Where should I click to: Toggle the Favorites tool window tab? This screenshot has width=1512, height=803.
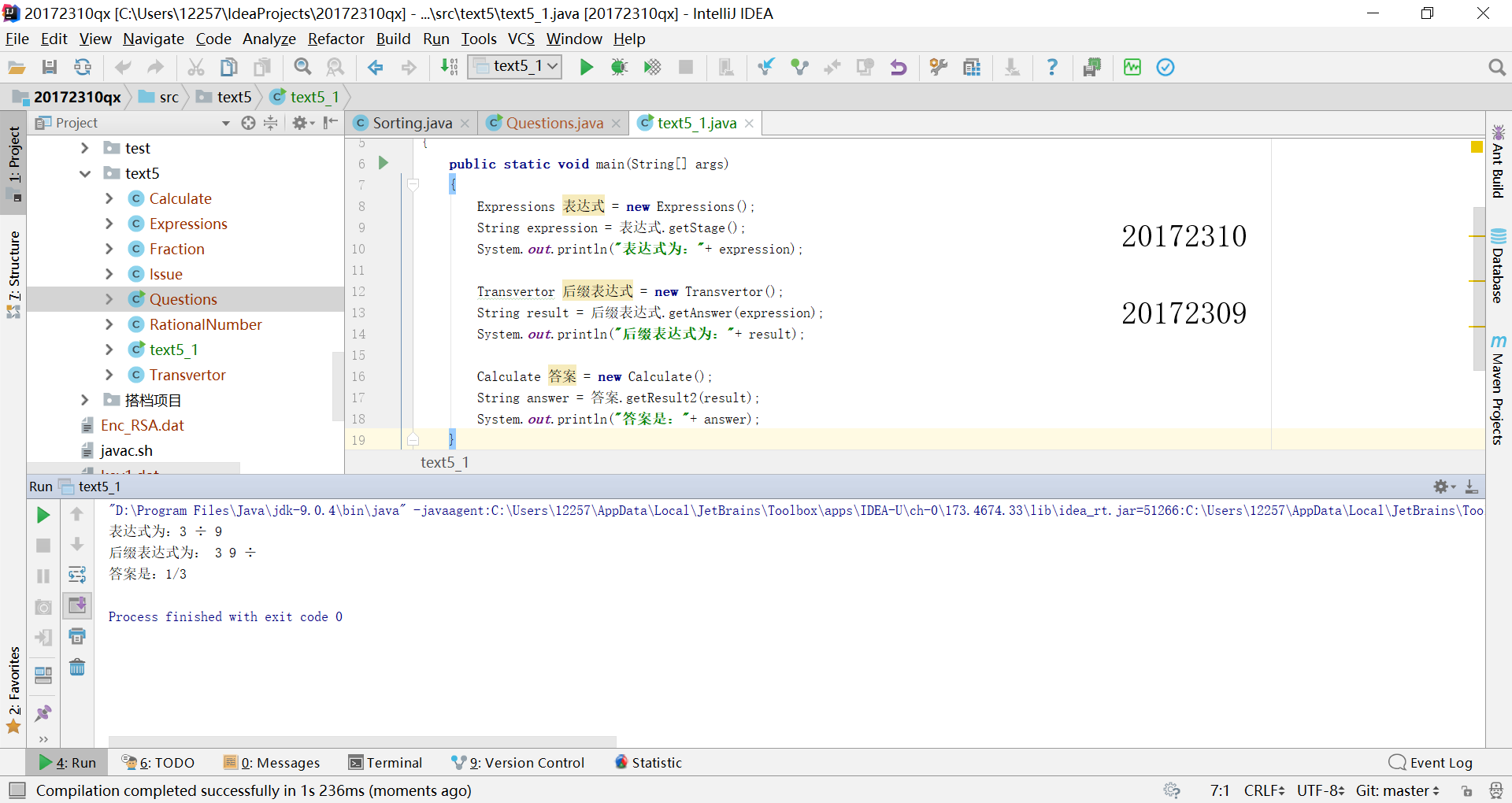[x=14, y=690]
